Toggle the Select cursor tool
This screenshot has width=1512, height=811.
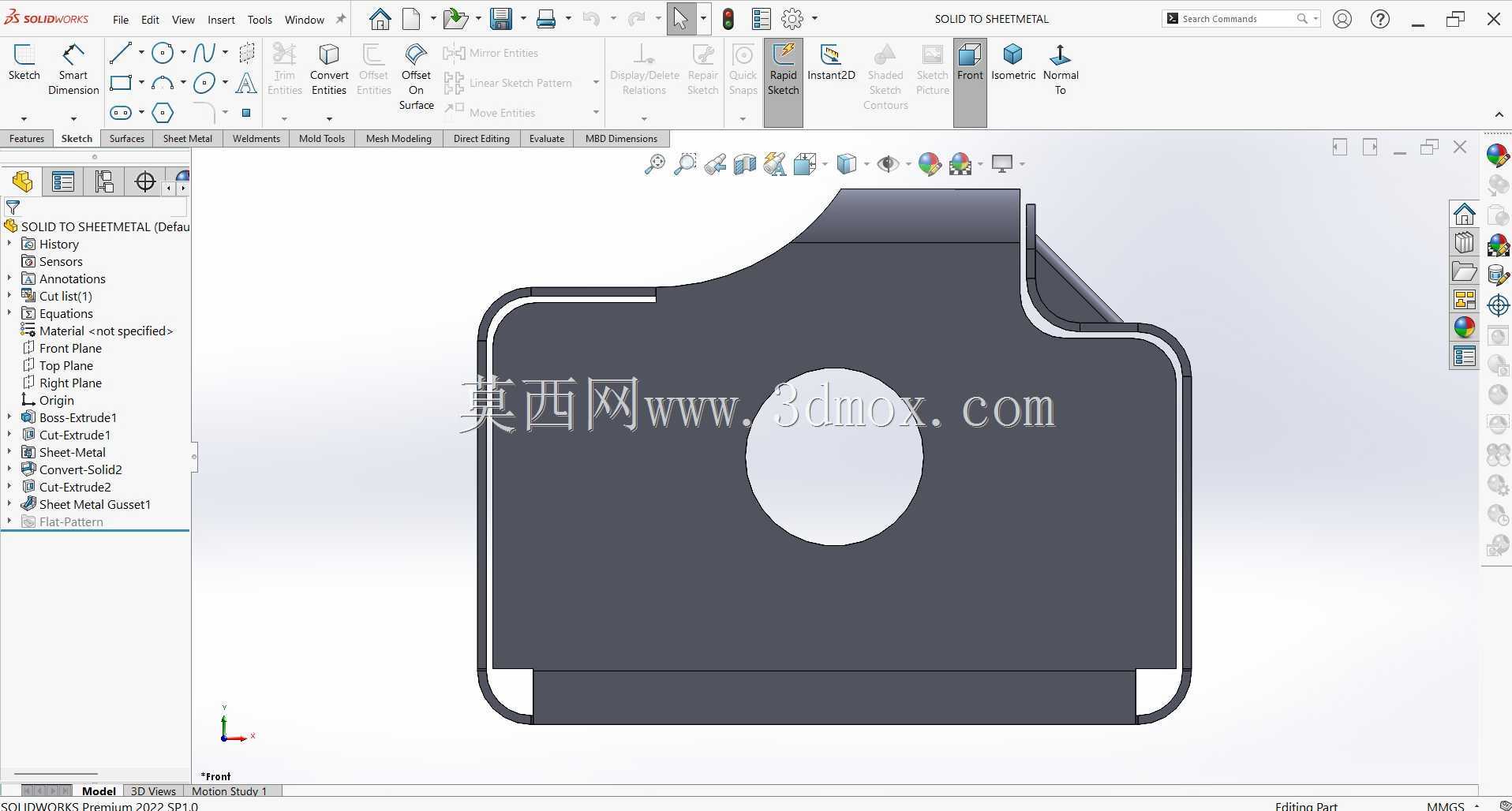click(x=680, y=19)
